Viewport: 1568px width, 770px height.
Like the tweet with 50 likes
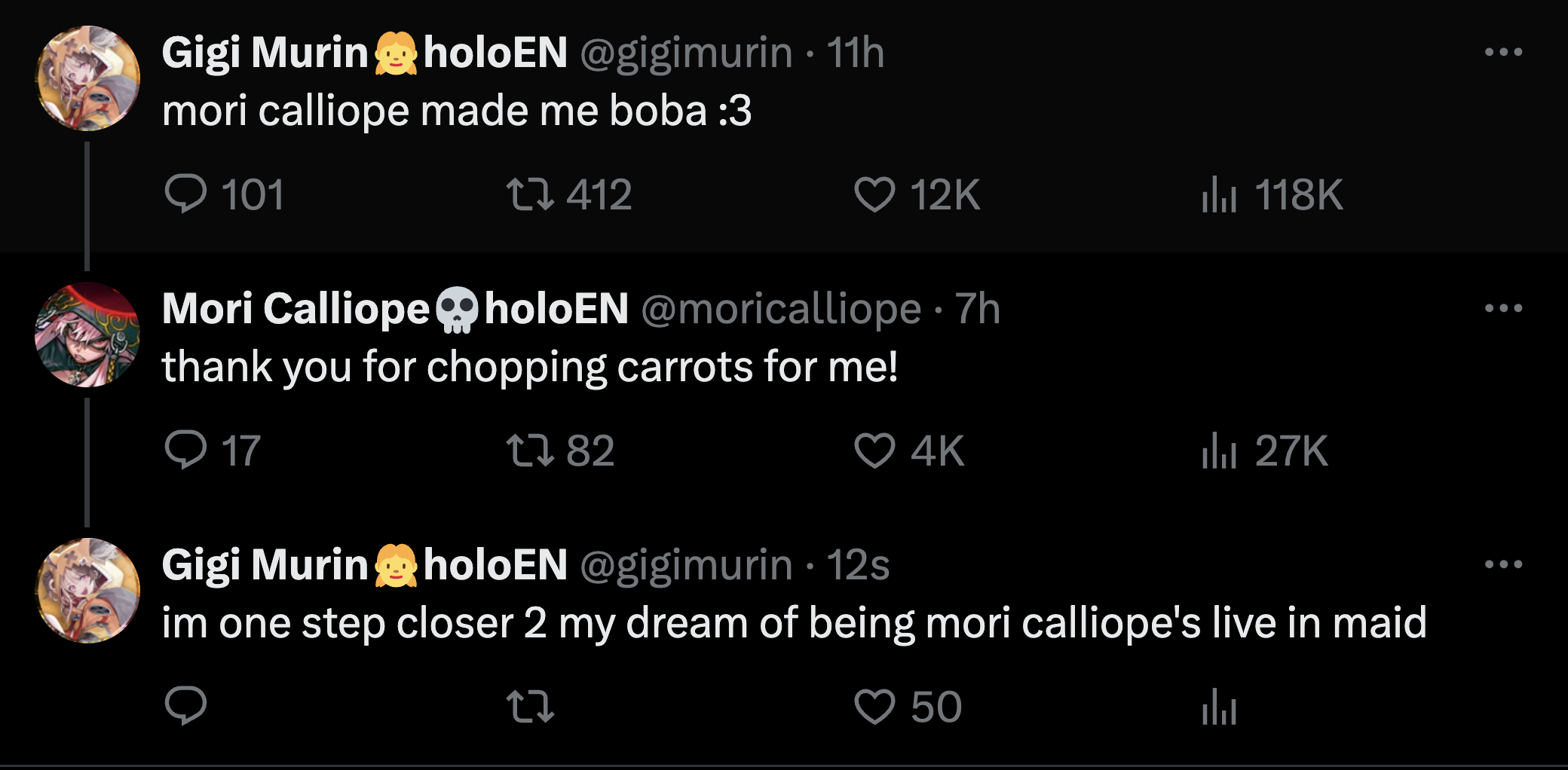tap(874, 706)
